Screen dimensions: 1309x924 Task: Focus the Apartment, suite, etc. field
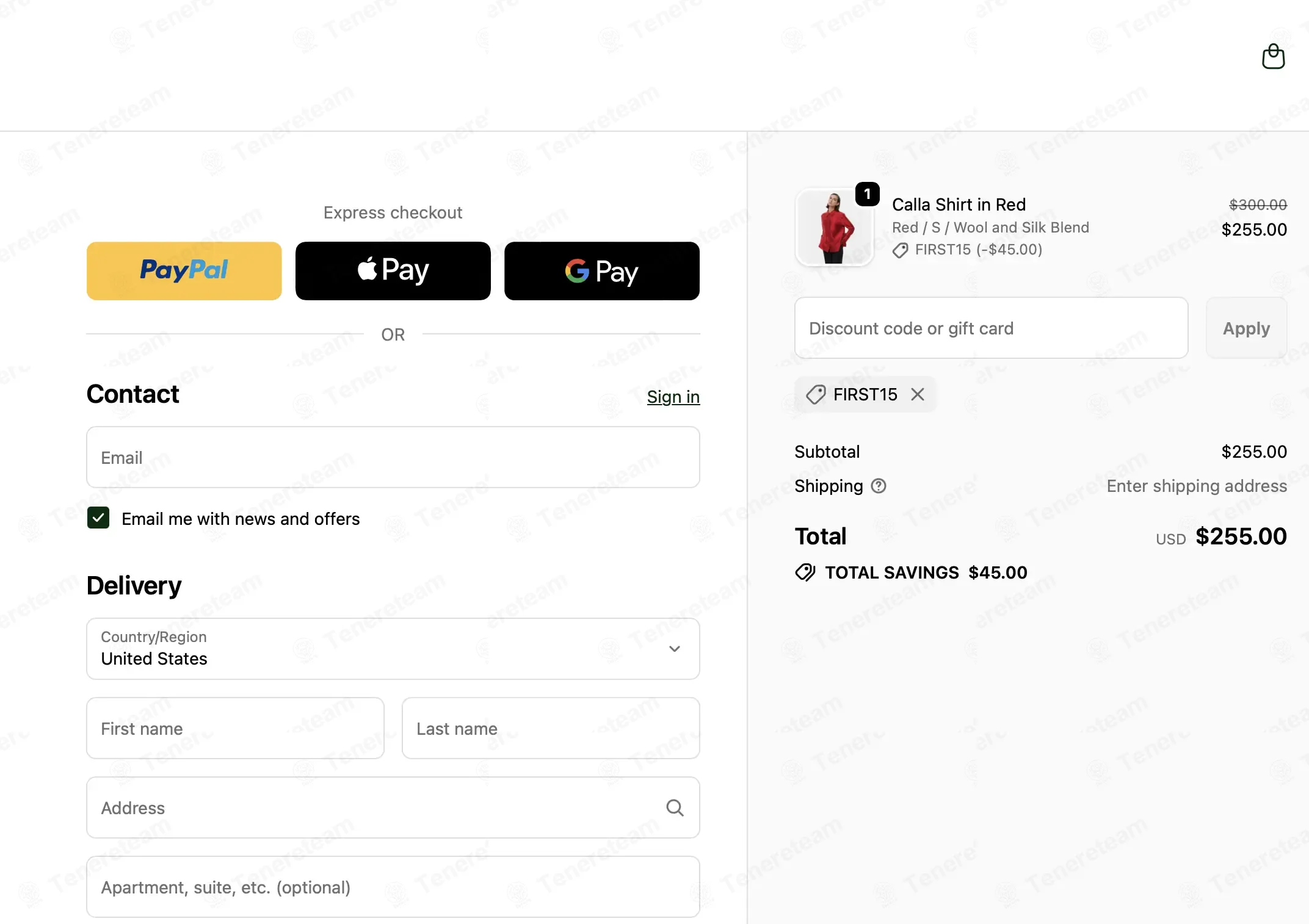(x=393, y=887)
